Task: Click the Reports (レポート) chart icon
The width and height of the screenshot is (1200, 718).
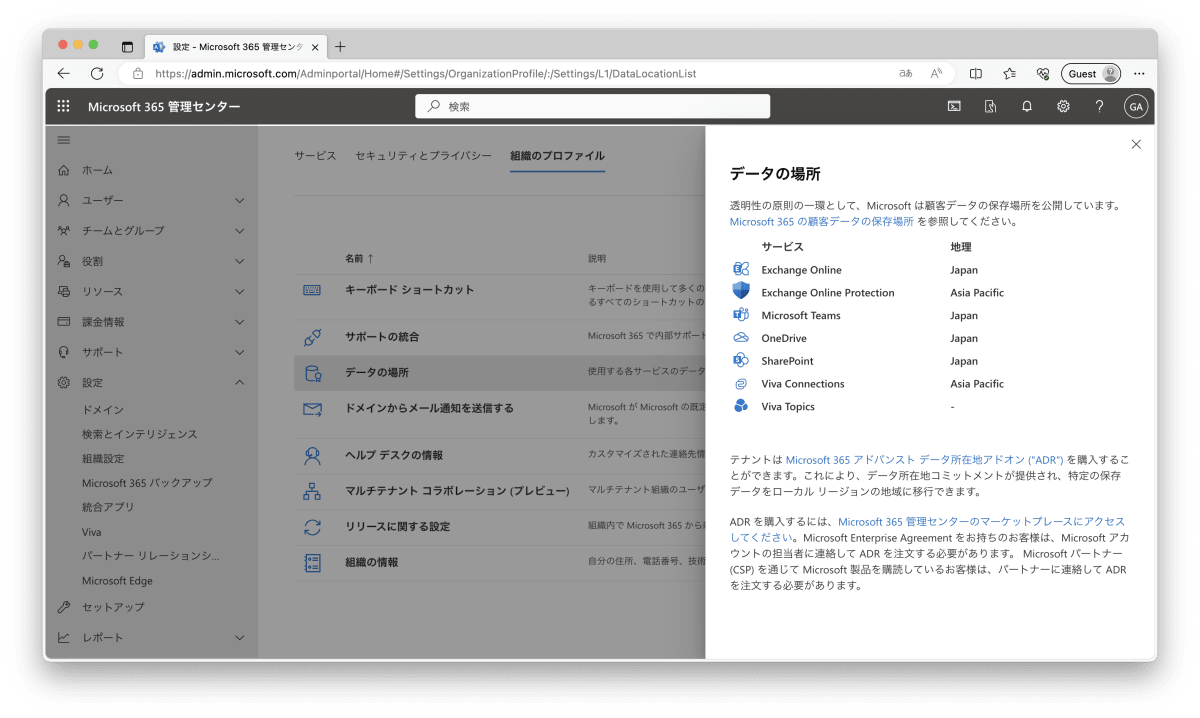Action: tap(64, 638)
